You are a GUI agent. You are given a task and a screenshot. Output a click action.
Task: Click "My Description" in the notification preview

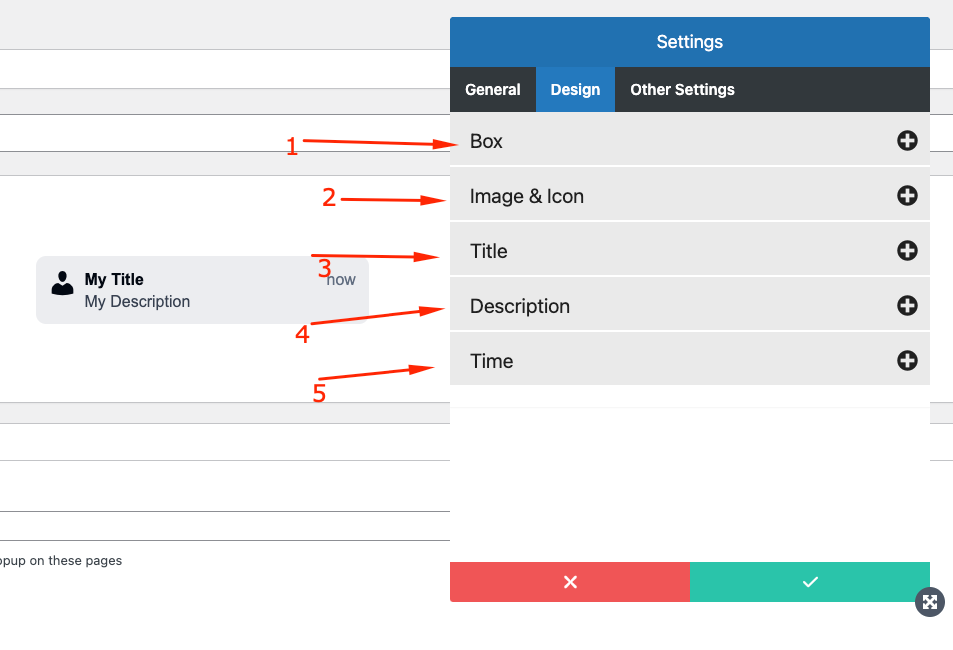137,302
